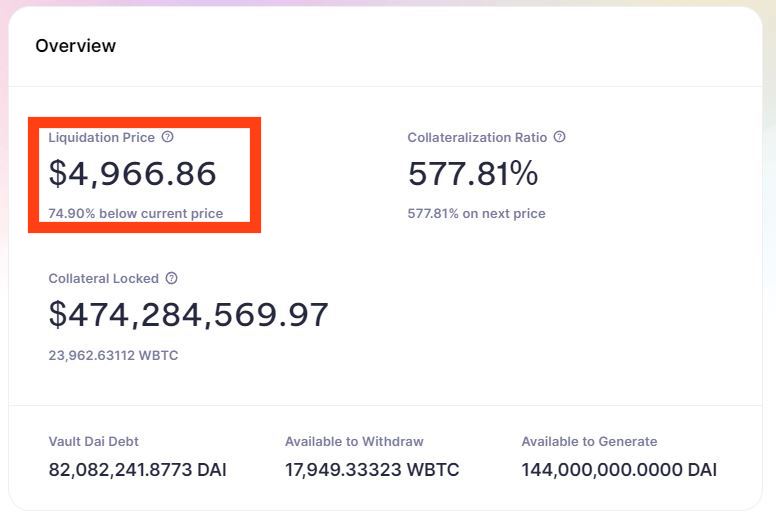Click the Overview heading
This screenshot has width=776, height=522.
tap(75, 46)
